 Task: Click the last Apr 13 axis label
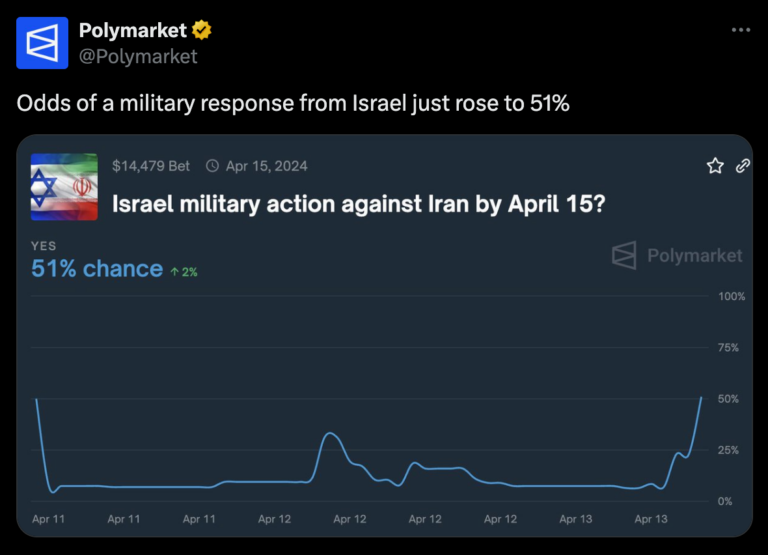(651, 519)
